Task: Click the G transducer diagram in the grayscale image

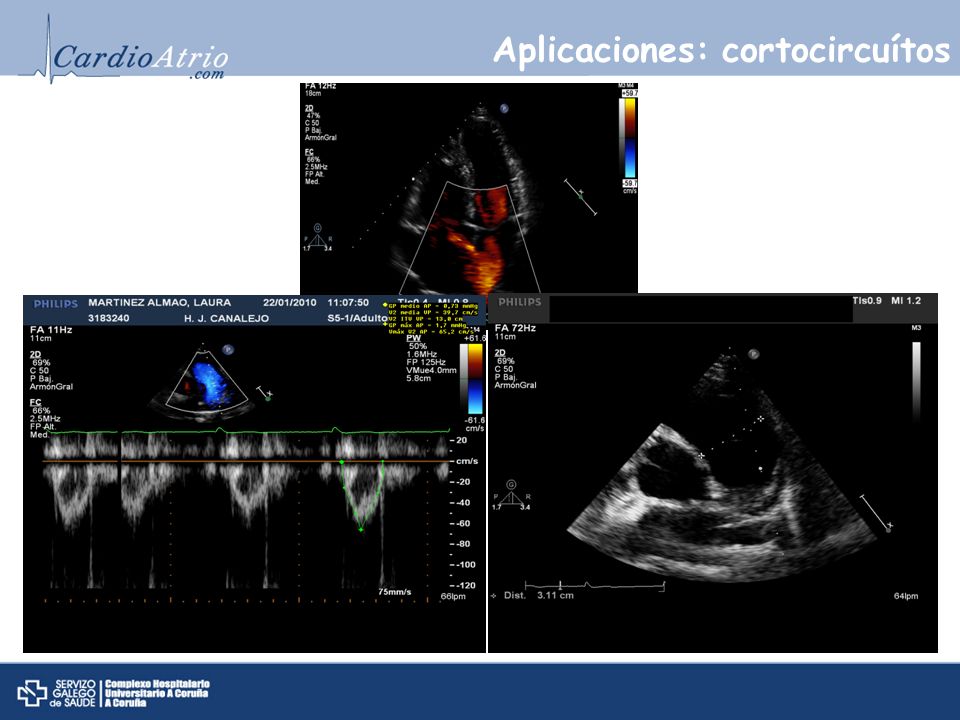Action: pyautogui.click(x=511, y=495)
